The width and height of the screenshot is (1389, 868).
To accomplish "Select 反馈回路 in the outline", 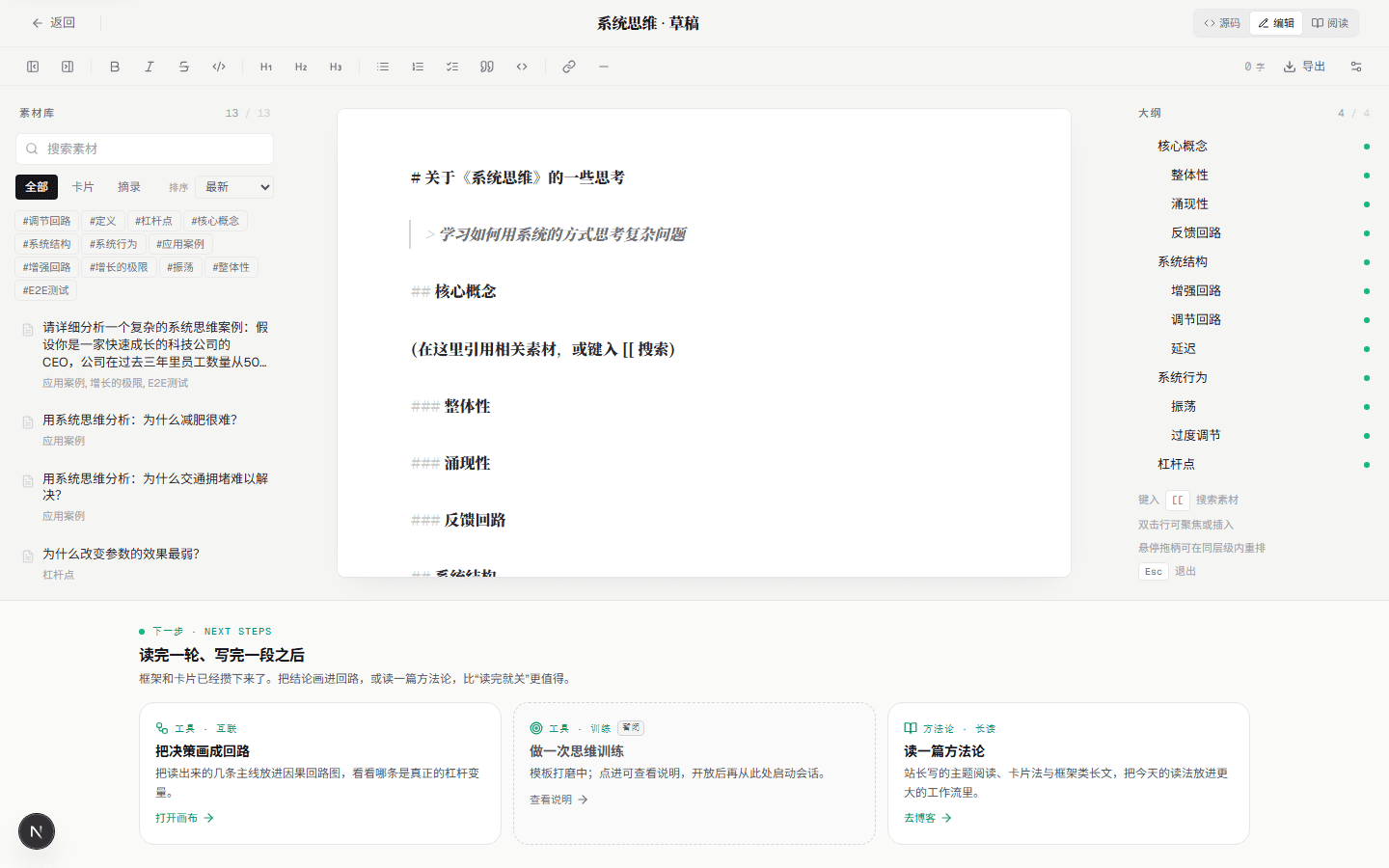I will (x=1196, y=232).
